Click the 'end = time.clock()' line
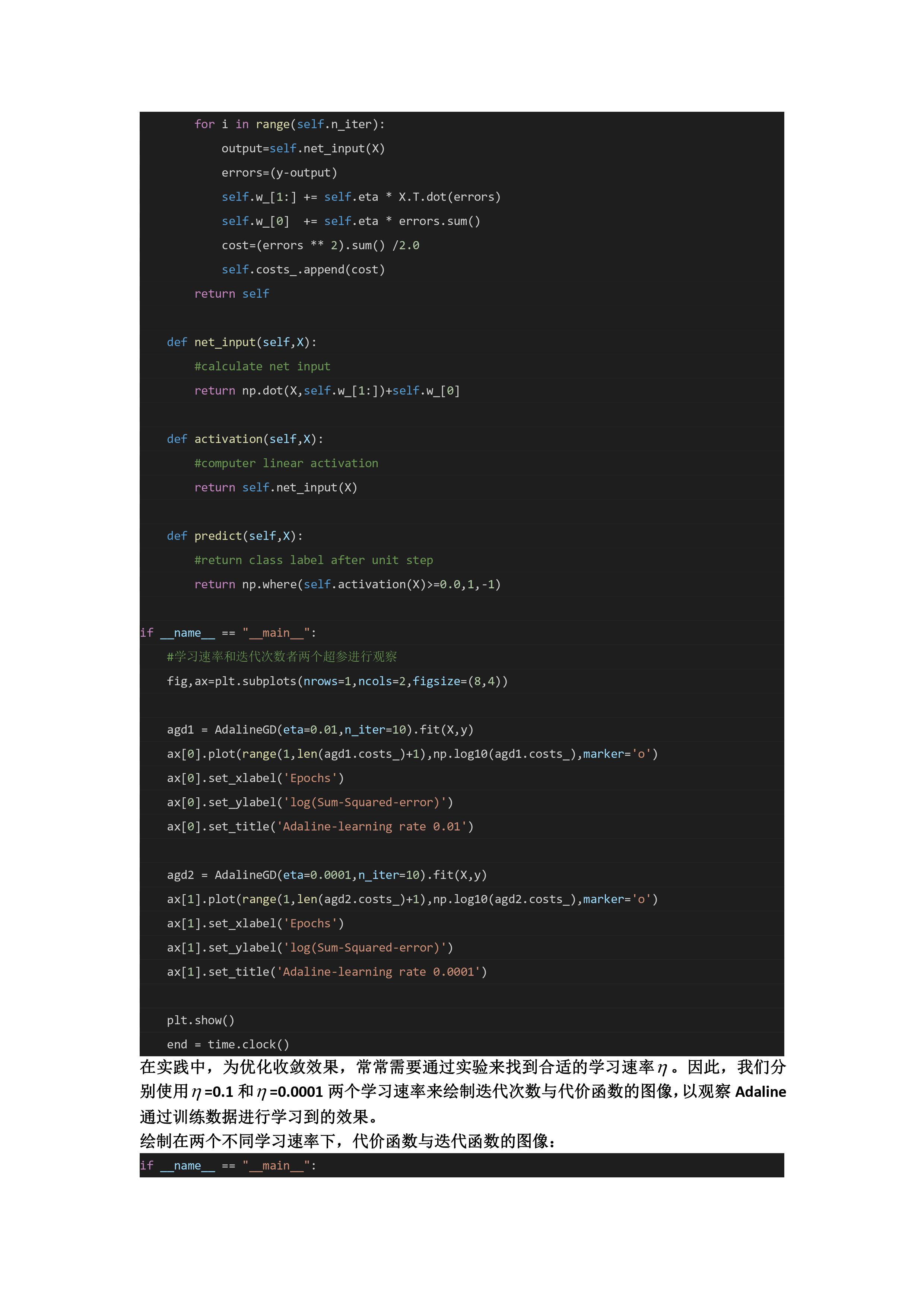 (x=228, y=1045)
